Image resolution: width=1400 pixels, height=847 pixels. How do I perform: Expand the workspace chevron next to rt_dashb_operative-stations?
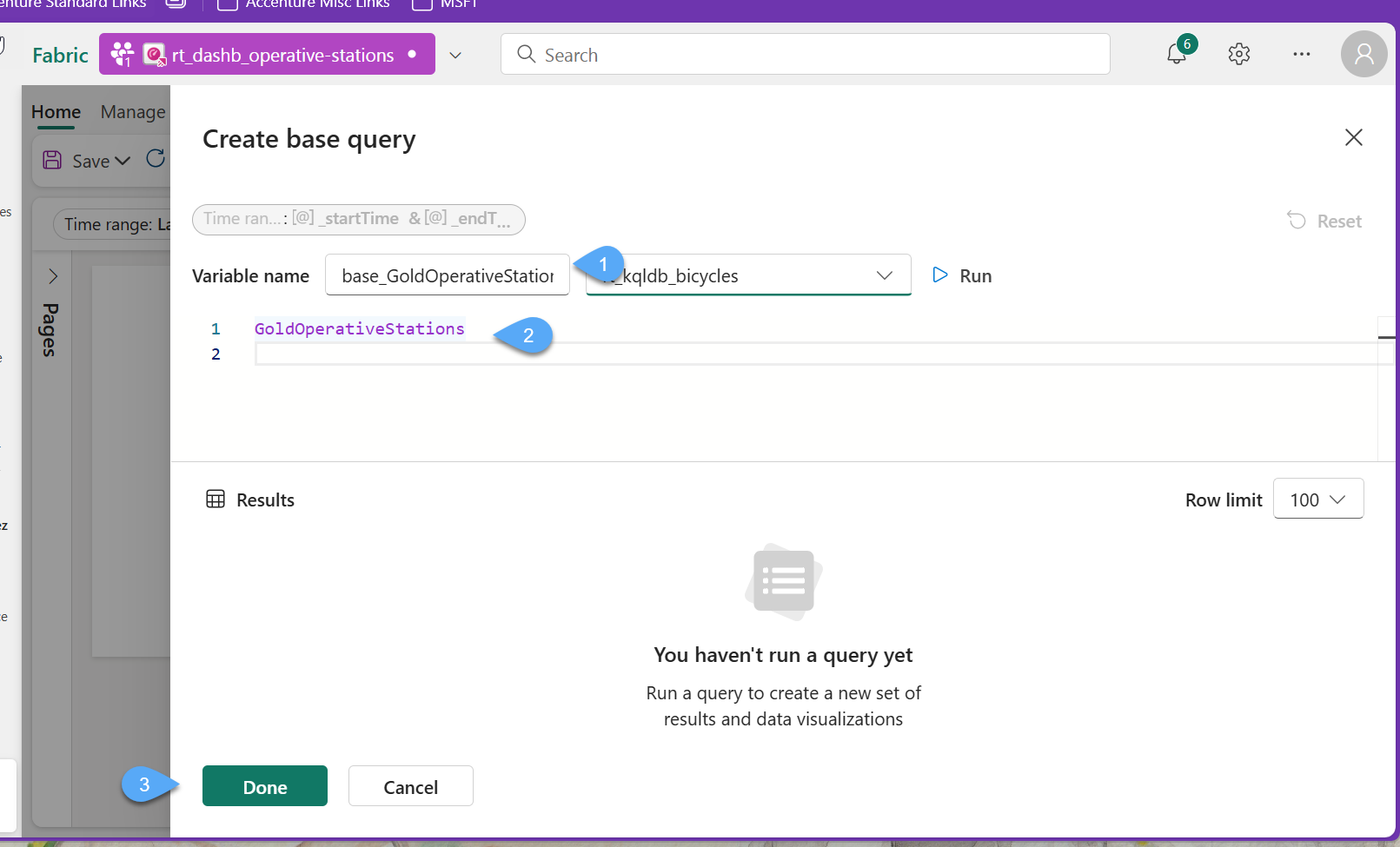tap(455, 56)
